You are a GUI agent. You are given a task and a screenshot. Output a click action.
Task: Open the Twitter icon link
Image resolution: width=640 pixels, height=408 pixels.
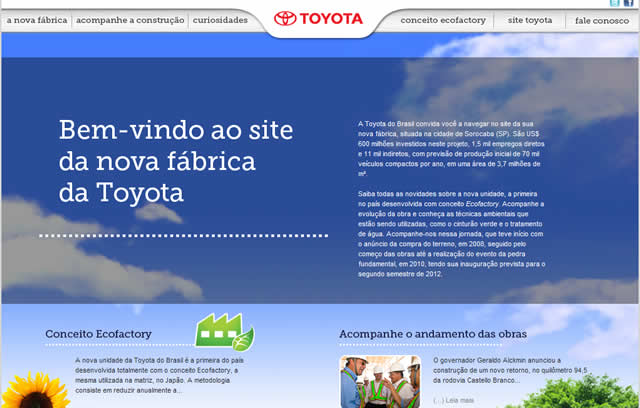(613, 4)
